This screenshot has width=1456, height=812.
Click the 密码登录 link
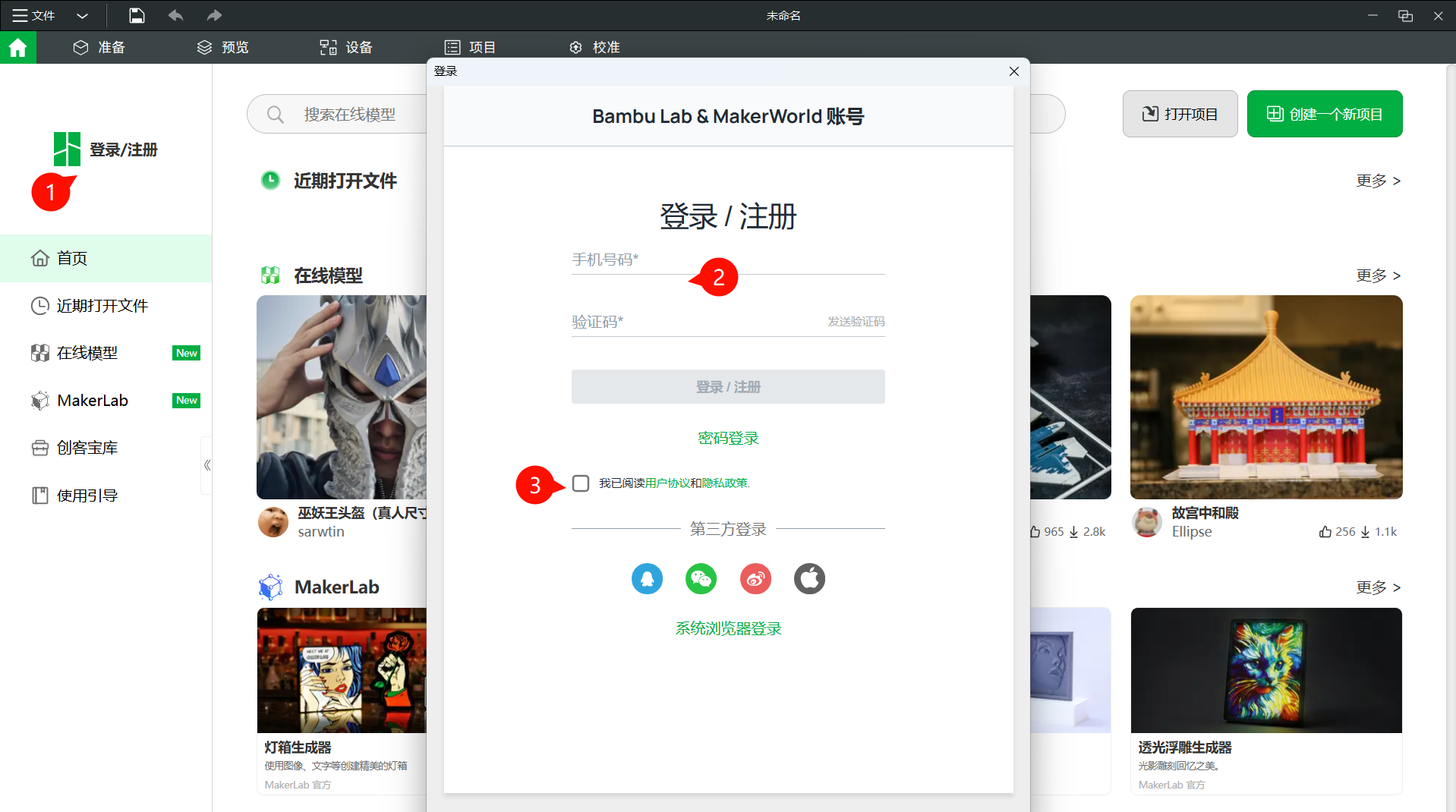tap(728, 438)
